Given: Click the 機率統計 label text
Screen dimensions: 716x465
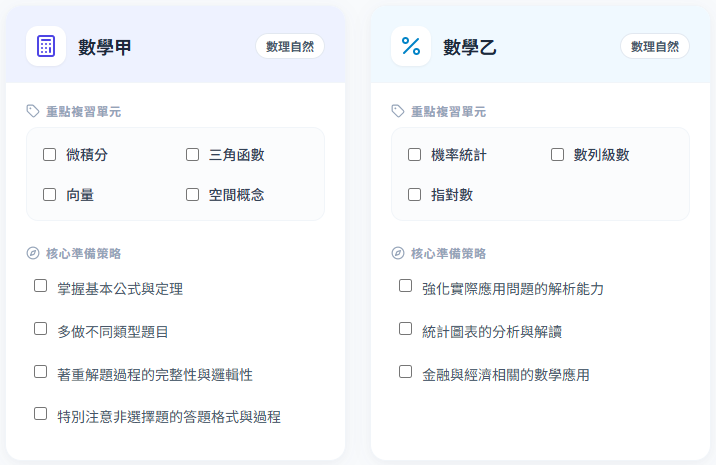Looking at the screenshot, I should pyautogui.click(x=459, y=155).
